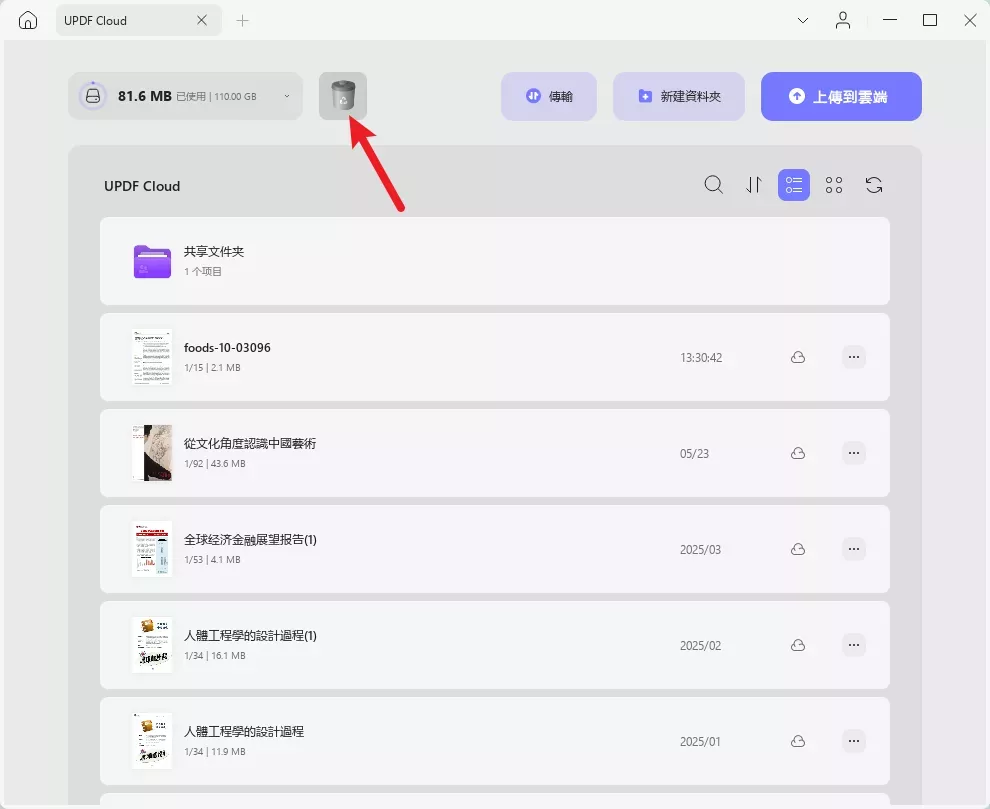Open the 傳輸 transfer list

click(549, 96)
